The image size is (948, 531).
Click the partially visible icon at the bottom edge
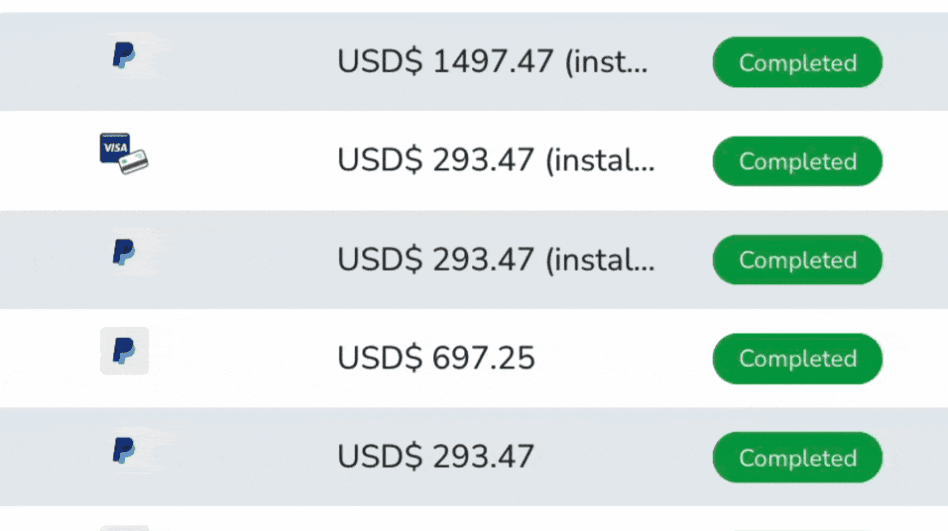click(x=124, y=528)
